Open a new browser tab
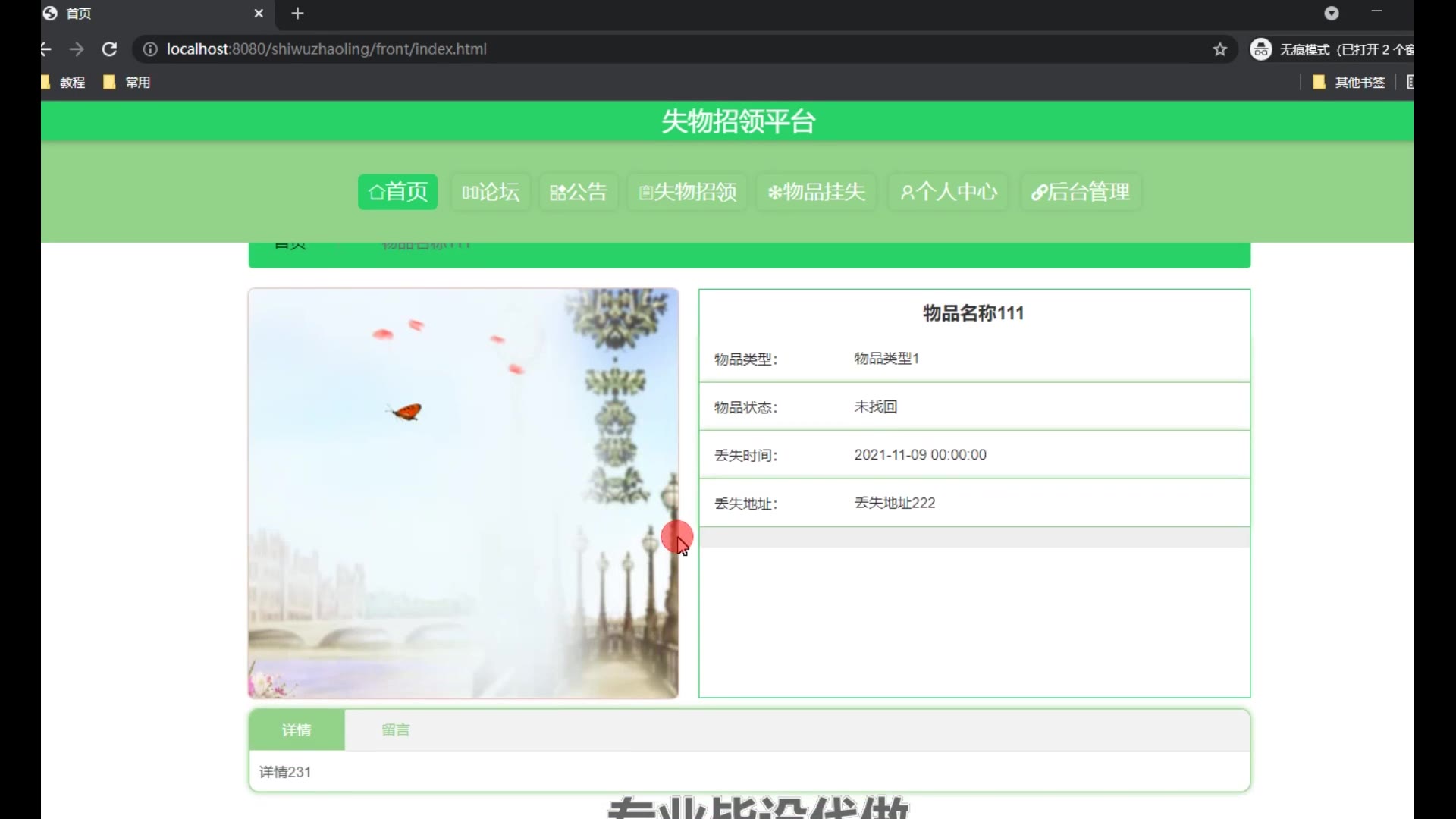 (297, 14)
